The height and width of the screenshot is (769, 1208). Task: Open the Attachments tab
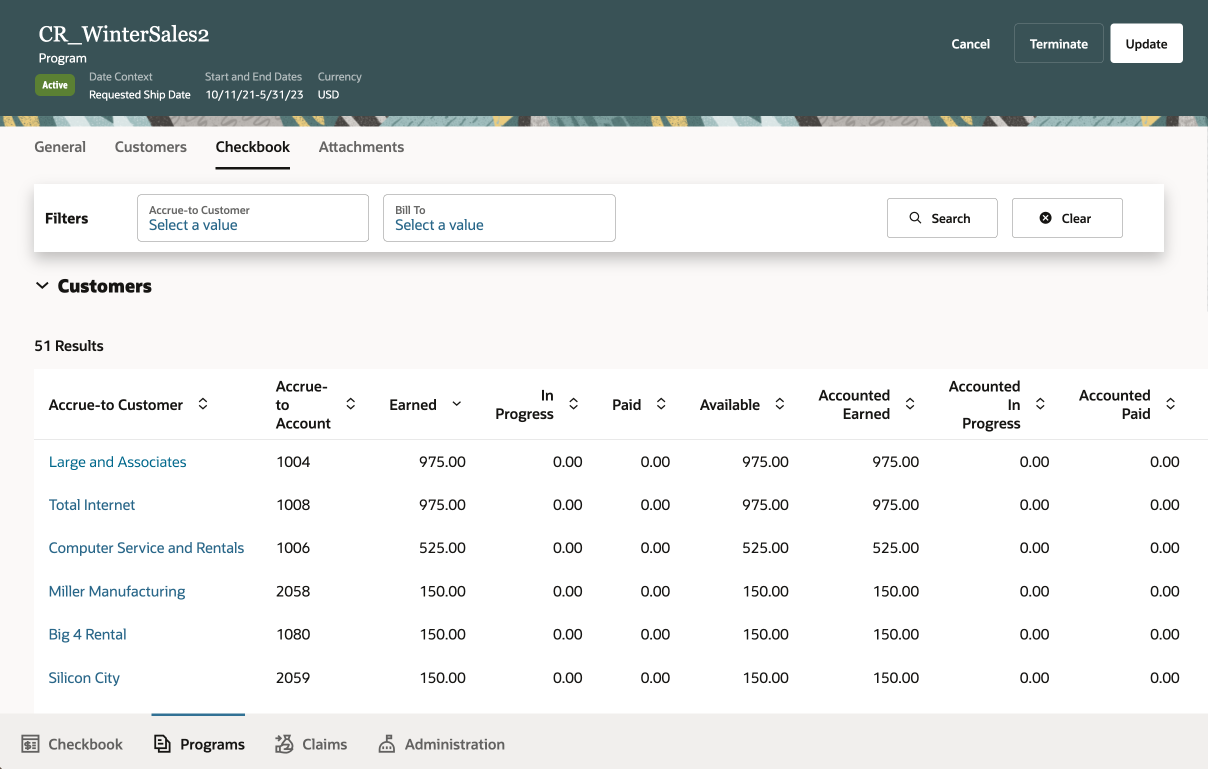(361, 147)
